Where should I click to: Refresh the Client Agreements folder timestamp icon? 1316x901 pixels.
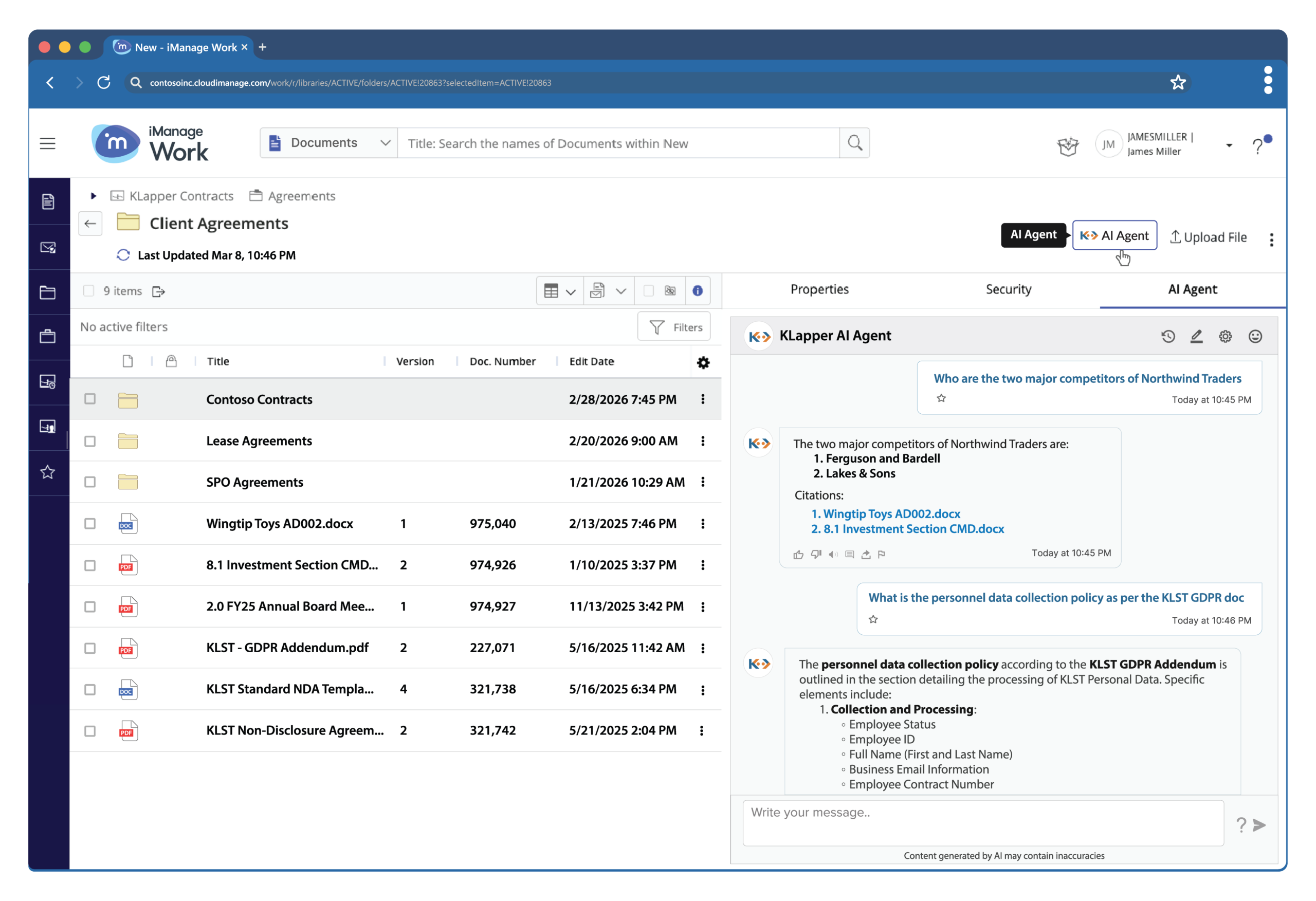pyautogui.click(x=123, y=255)
